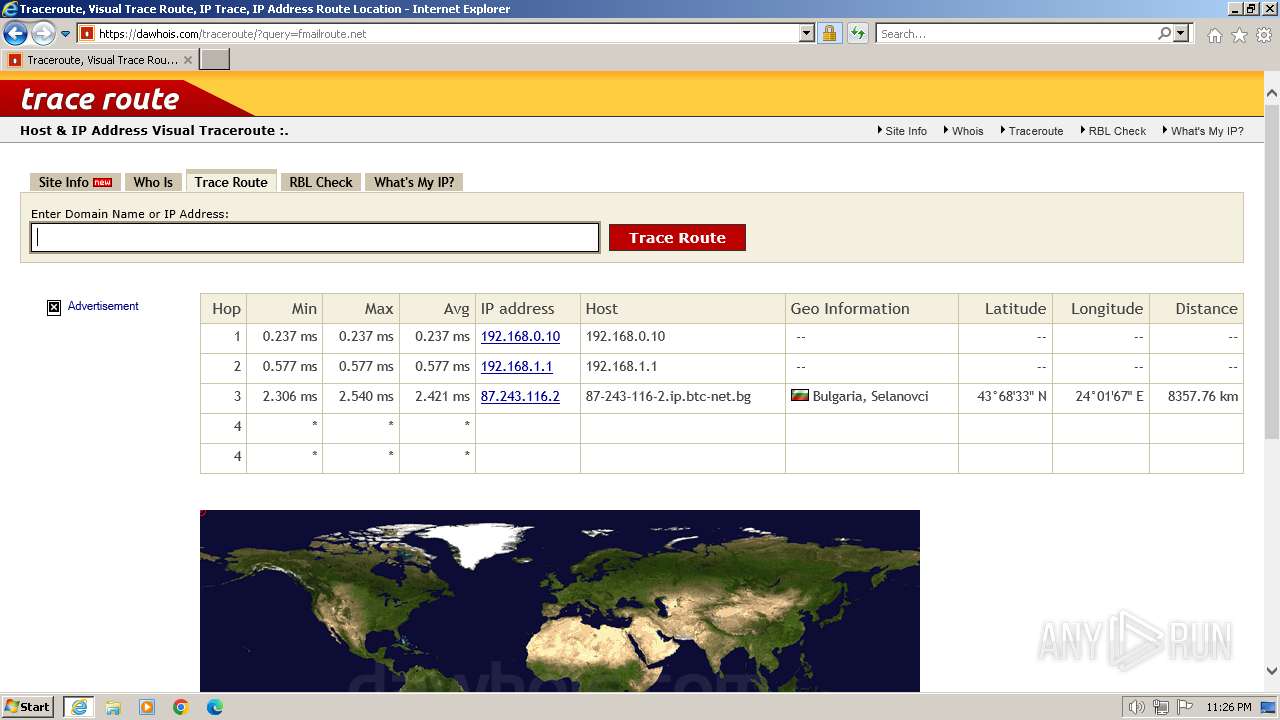Click the system clock 11:26 PM

click(x=1229, y=707)
